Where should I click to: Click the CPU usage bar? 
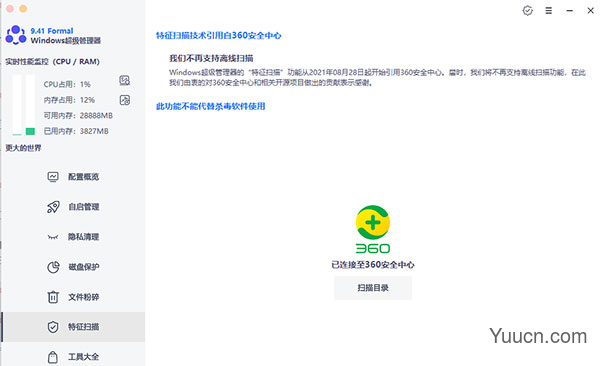click(x=17, y=105)
